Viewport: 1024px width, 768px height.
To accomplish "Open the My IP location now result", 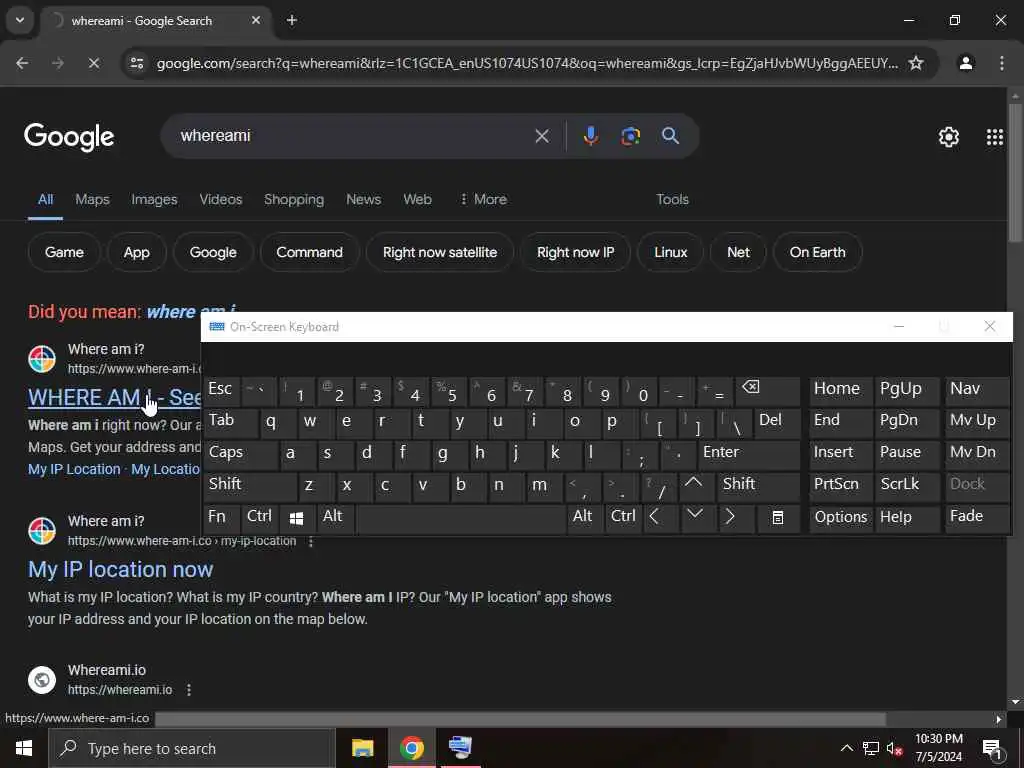I will tap(120, 569).
